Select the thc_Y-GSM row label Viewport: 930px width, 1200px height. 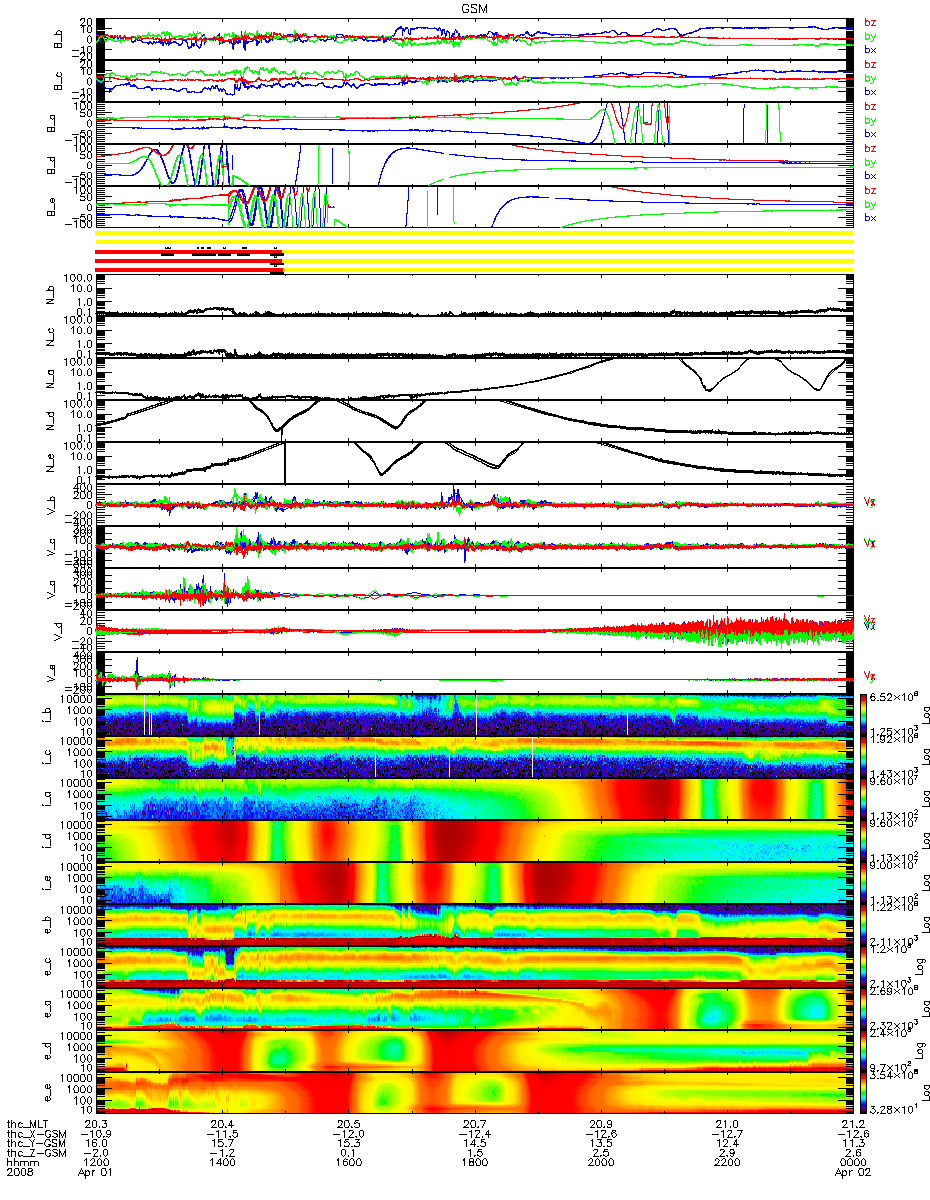click(38, 1145)
